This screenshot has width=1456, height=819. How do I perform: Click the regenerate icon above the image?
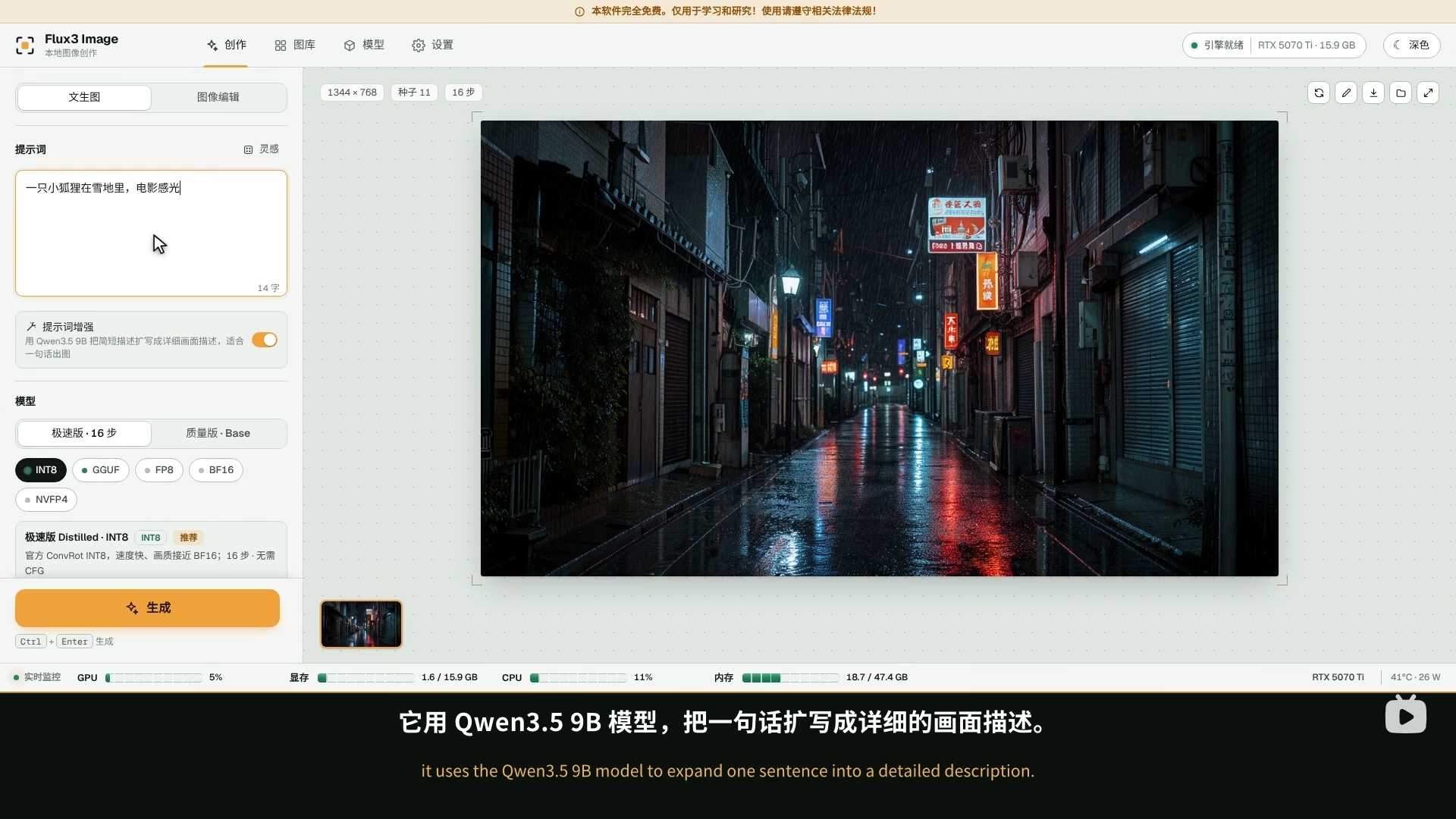click(x=1319, y=93)
